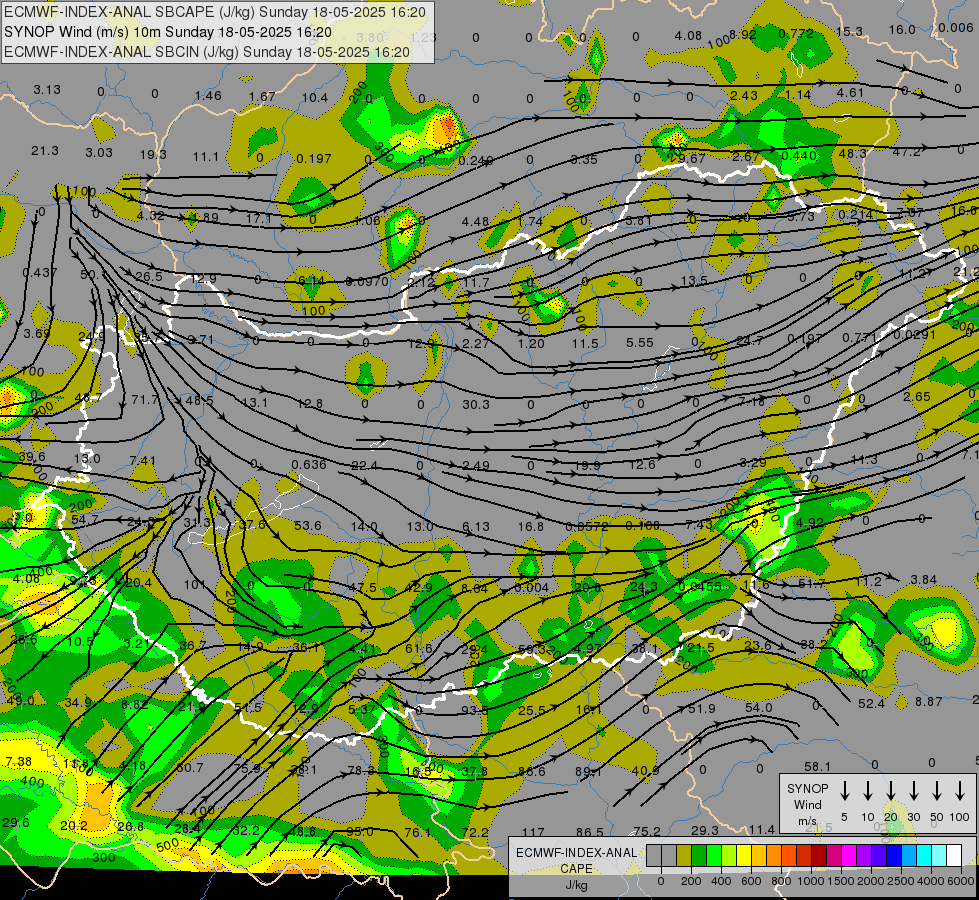Click the 52.4 value on the map
979x900 pixels.
(871, 704)
